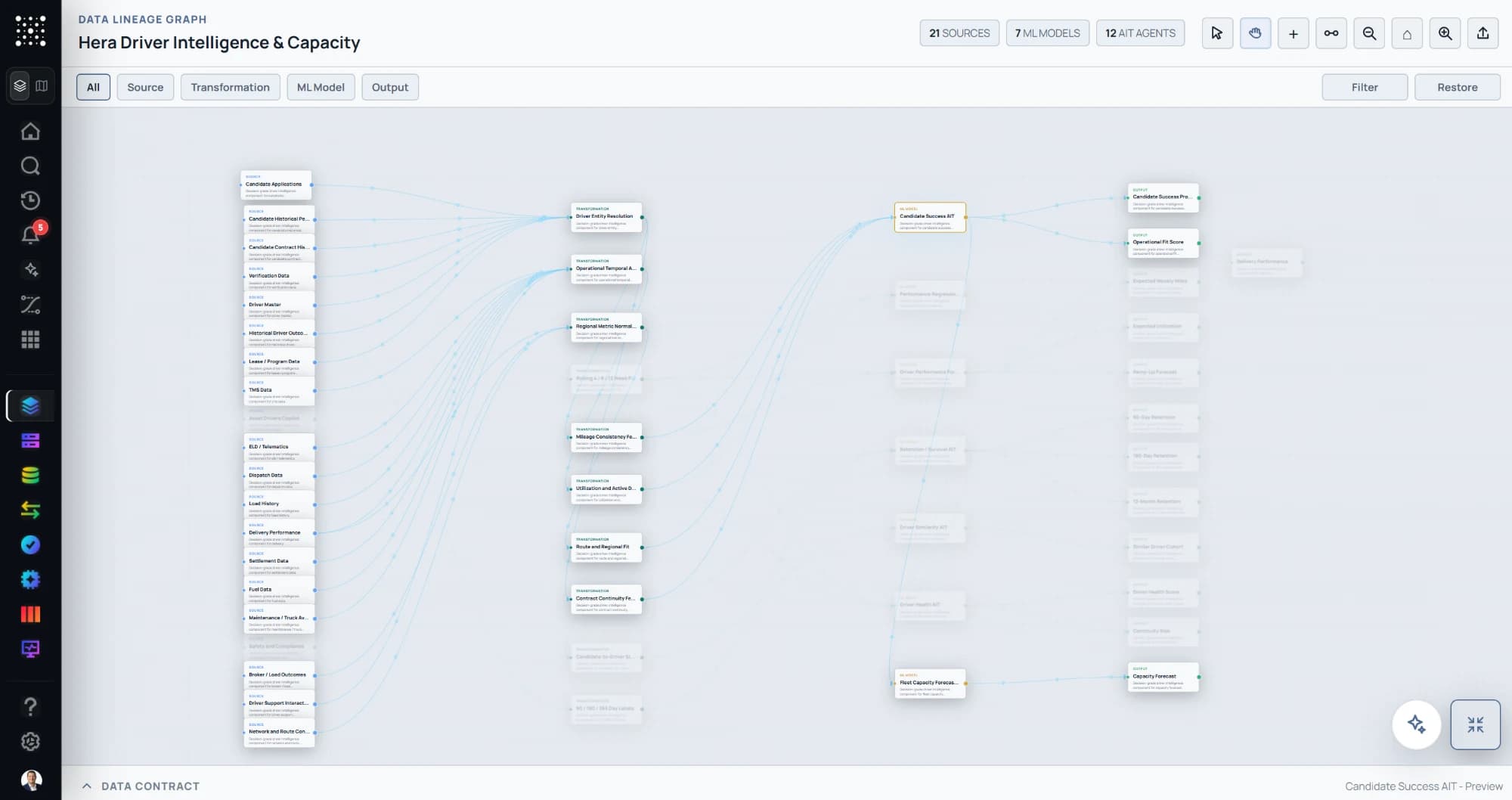The height and width of the screenshot is (800, 1512).
Task: Select the Output filter tab
Action: click(x=390, y=87)
